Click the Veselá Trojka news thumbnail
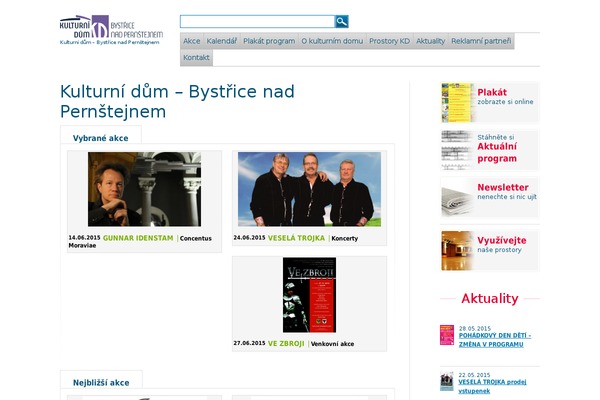600x400 pixels. pyautogui.click(x=447, y=381)
